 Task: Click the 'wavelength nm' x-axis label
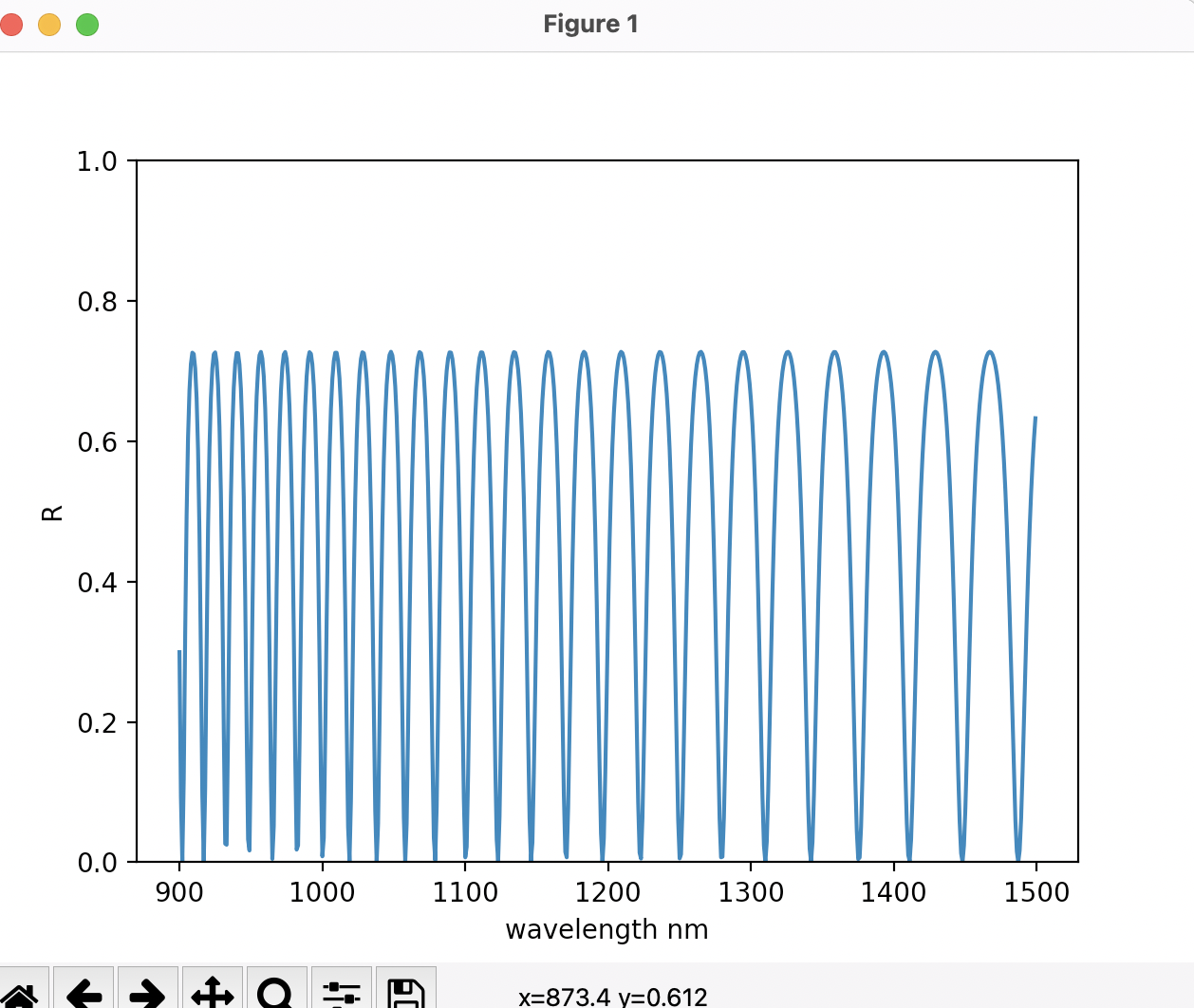click(606, 929)
